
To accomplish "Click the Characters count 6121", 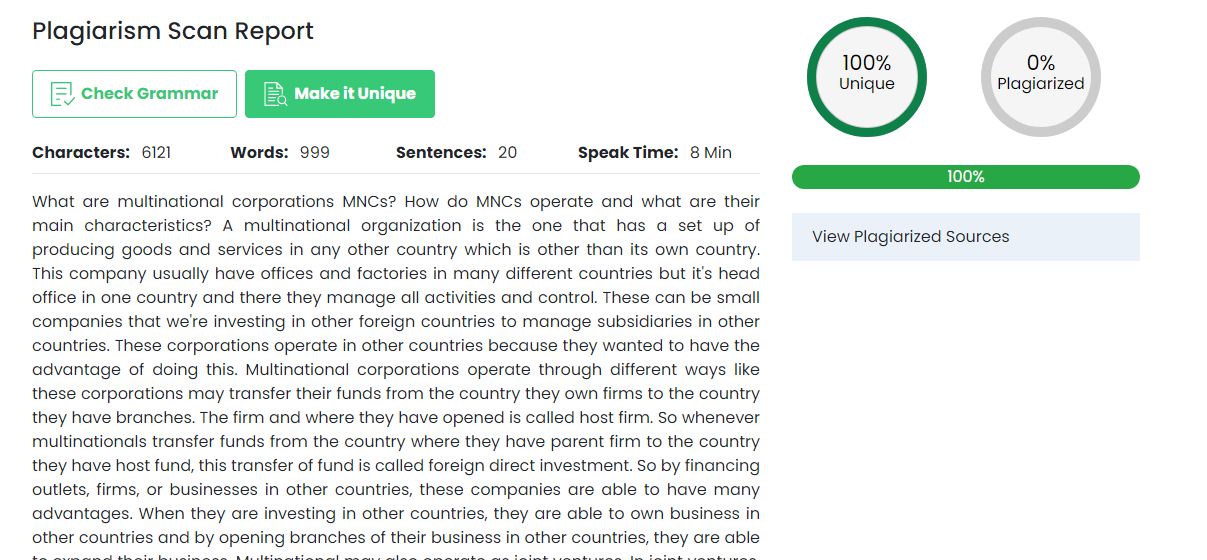I will tap(156, 153).
